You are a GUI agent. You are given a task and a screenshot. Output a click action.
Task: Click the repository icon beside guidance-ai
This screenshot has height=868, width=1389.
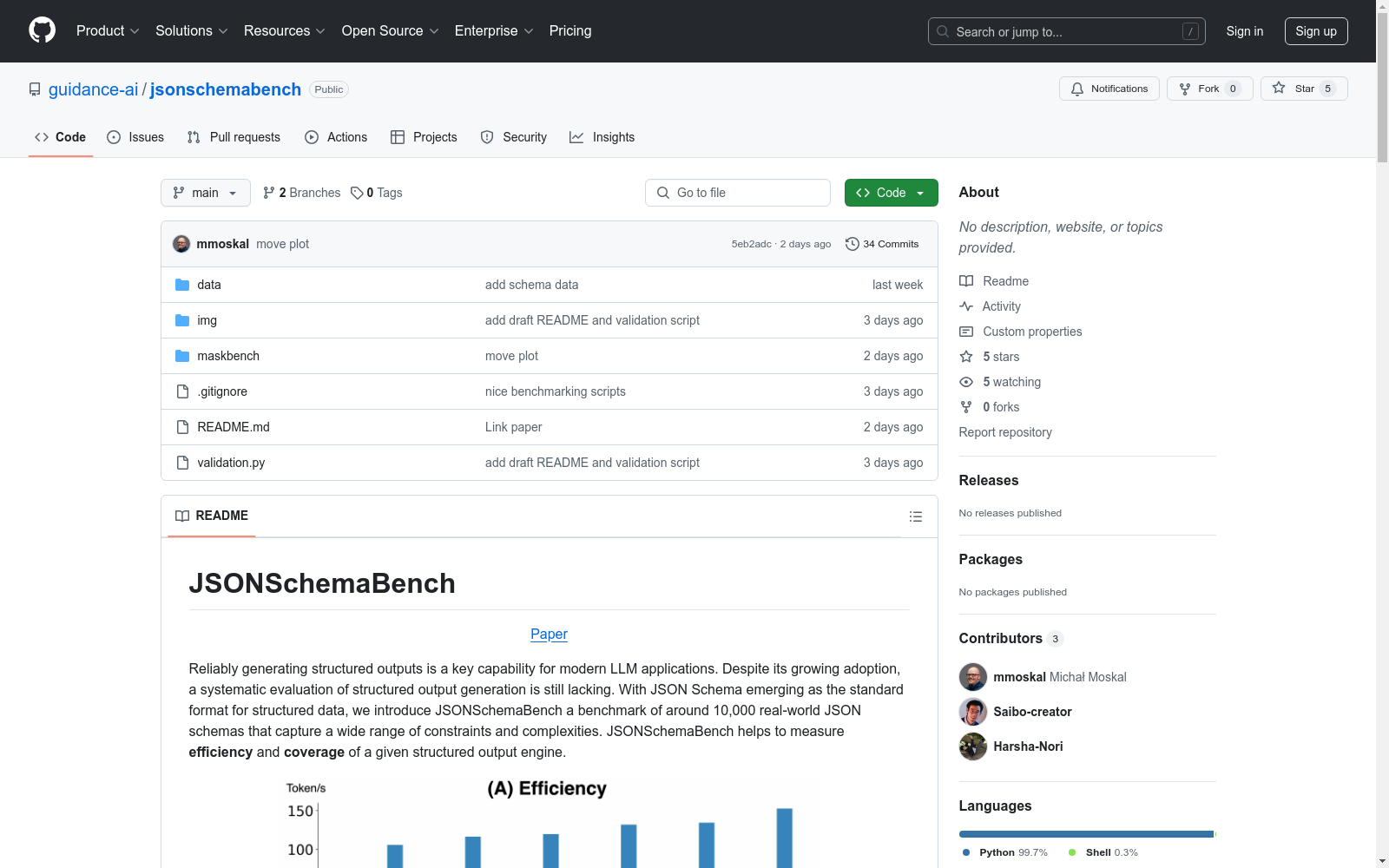35,89
